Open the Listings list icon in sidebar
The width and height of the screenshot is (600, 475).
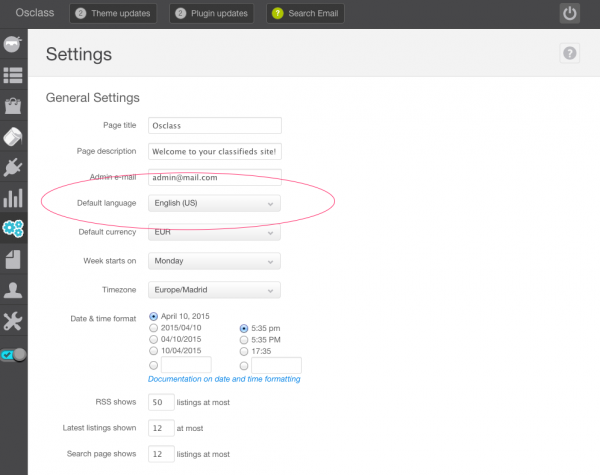(13, 75)
